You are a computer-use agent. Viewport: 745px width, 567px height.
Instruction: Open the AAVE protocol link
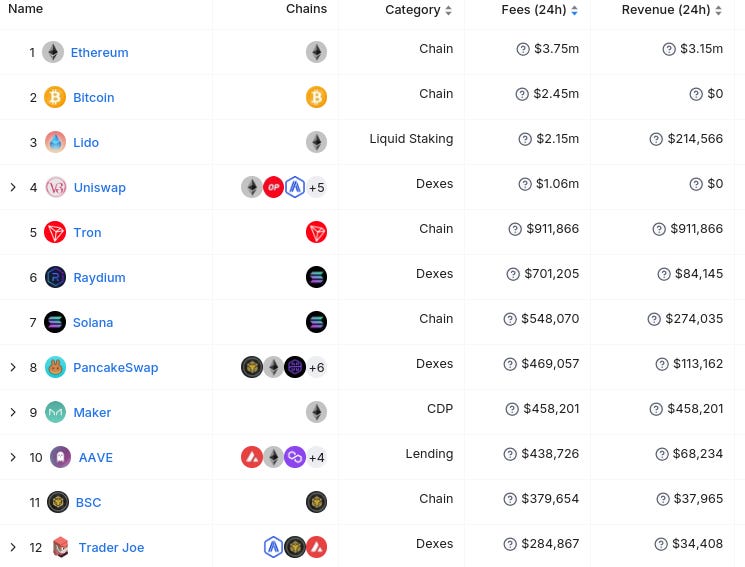pyautogui.click(x=96, y=458)
